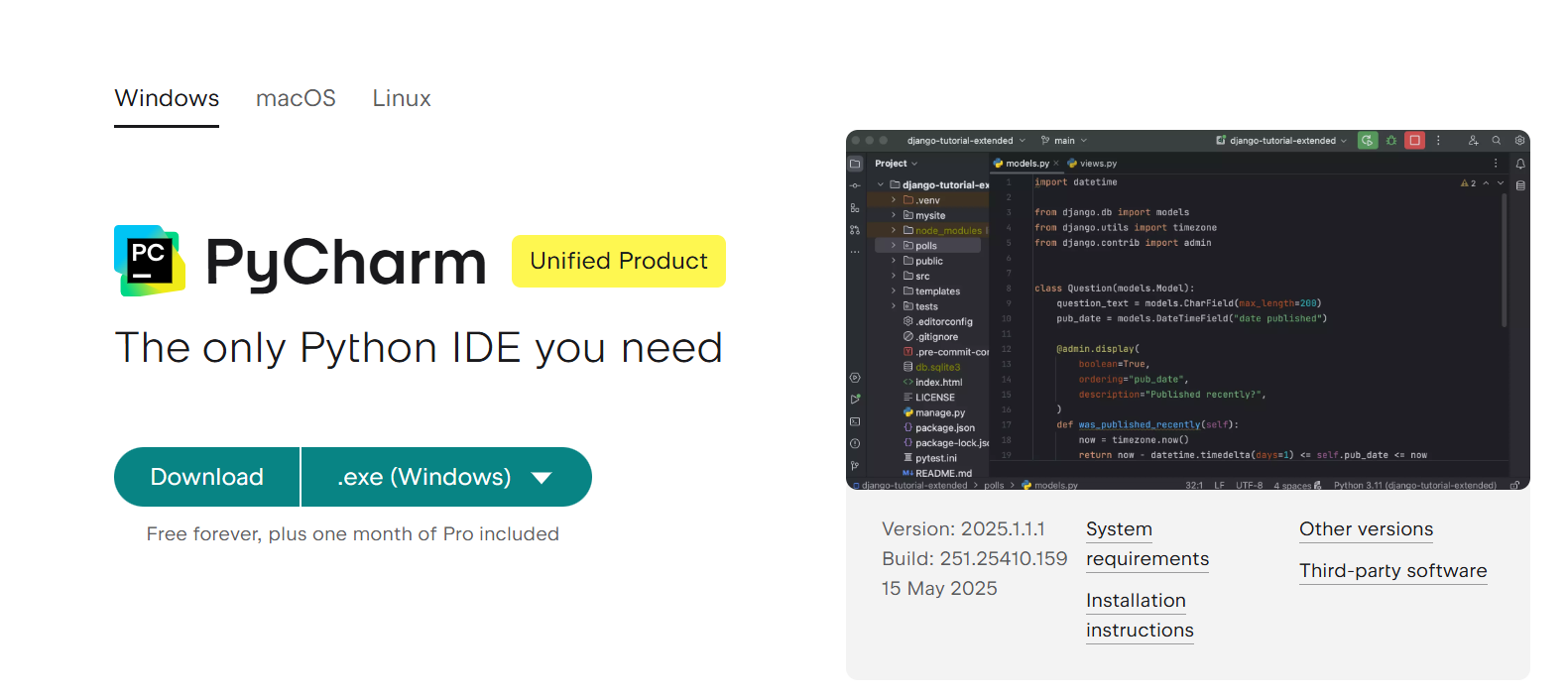
Task: Click the Python 3.11 interpreter in status bar
Action: (x=1414, y=485)
